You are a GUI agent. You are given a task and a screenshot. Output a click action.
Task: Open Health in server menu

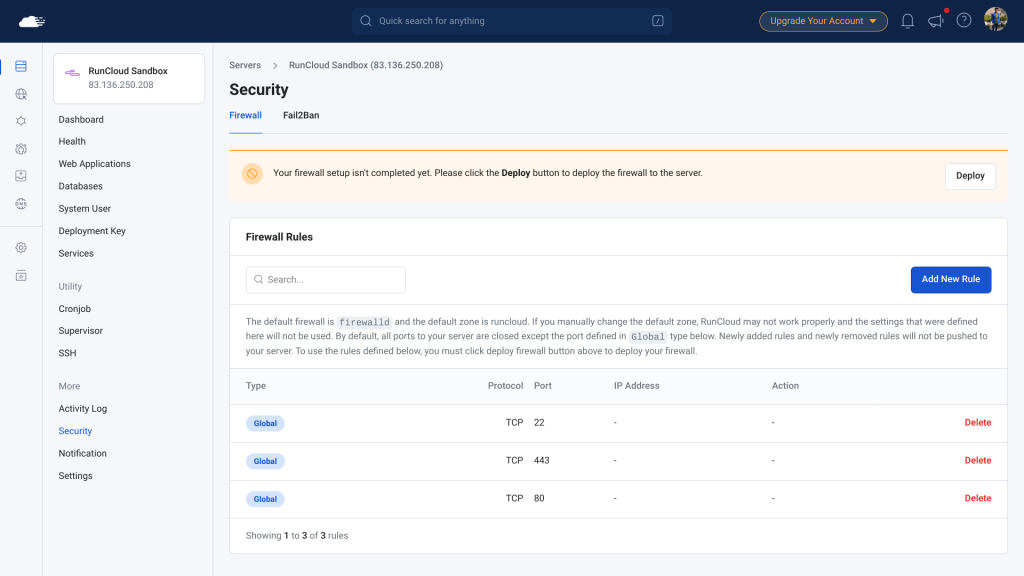72,142
